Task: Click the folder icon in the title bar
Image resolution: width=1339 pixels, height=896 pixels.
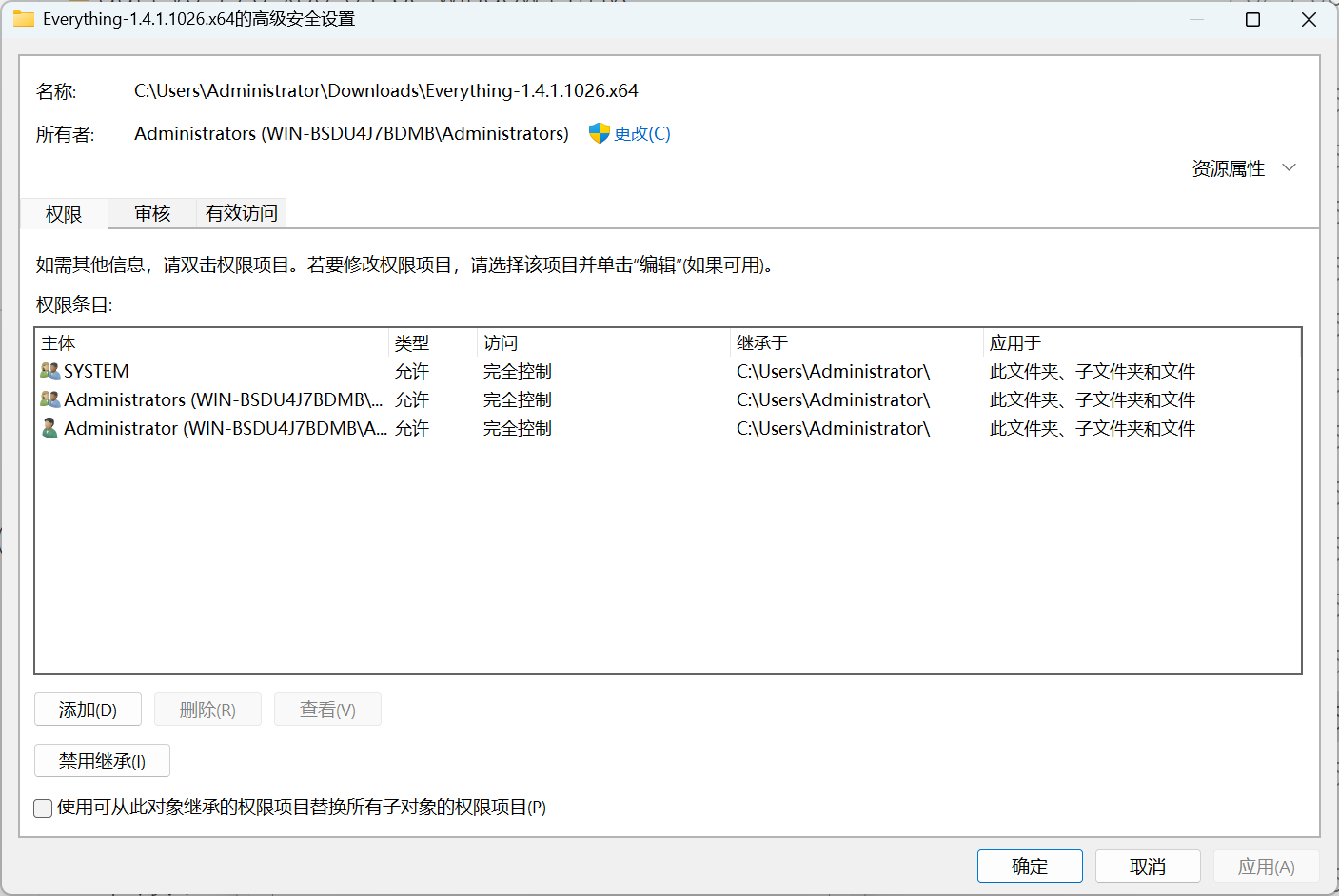Action: click(24, 19)
